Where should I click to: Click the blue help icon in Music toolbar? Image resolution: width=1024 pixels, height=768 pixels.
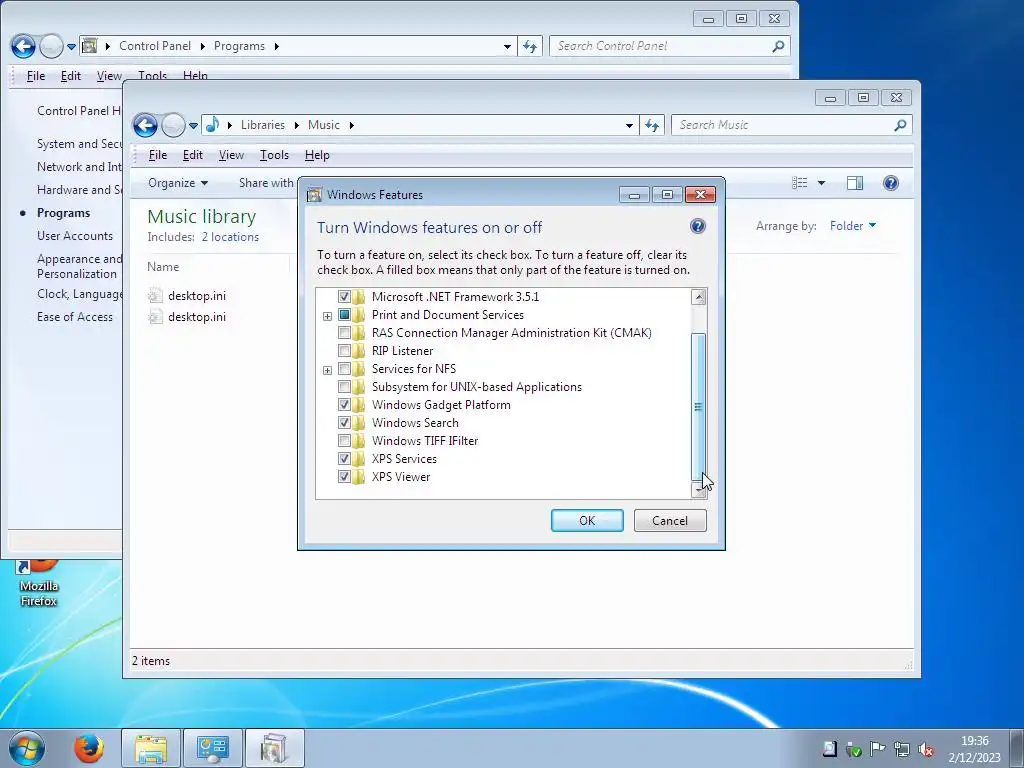(891, 183)
